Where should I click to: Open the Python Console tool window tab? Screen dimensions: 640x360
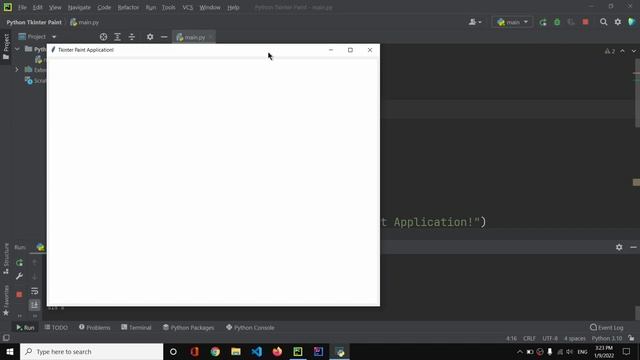coord(250,327)
